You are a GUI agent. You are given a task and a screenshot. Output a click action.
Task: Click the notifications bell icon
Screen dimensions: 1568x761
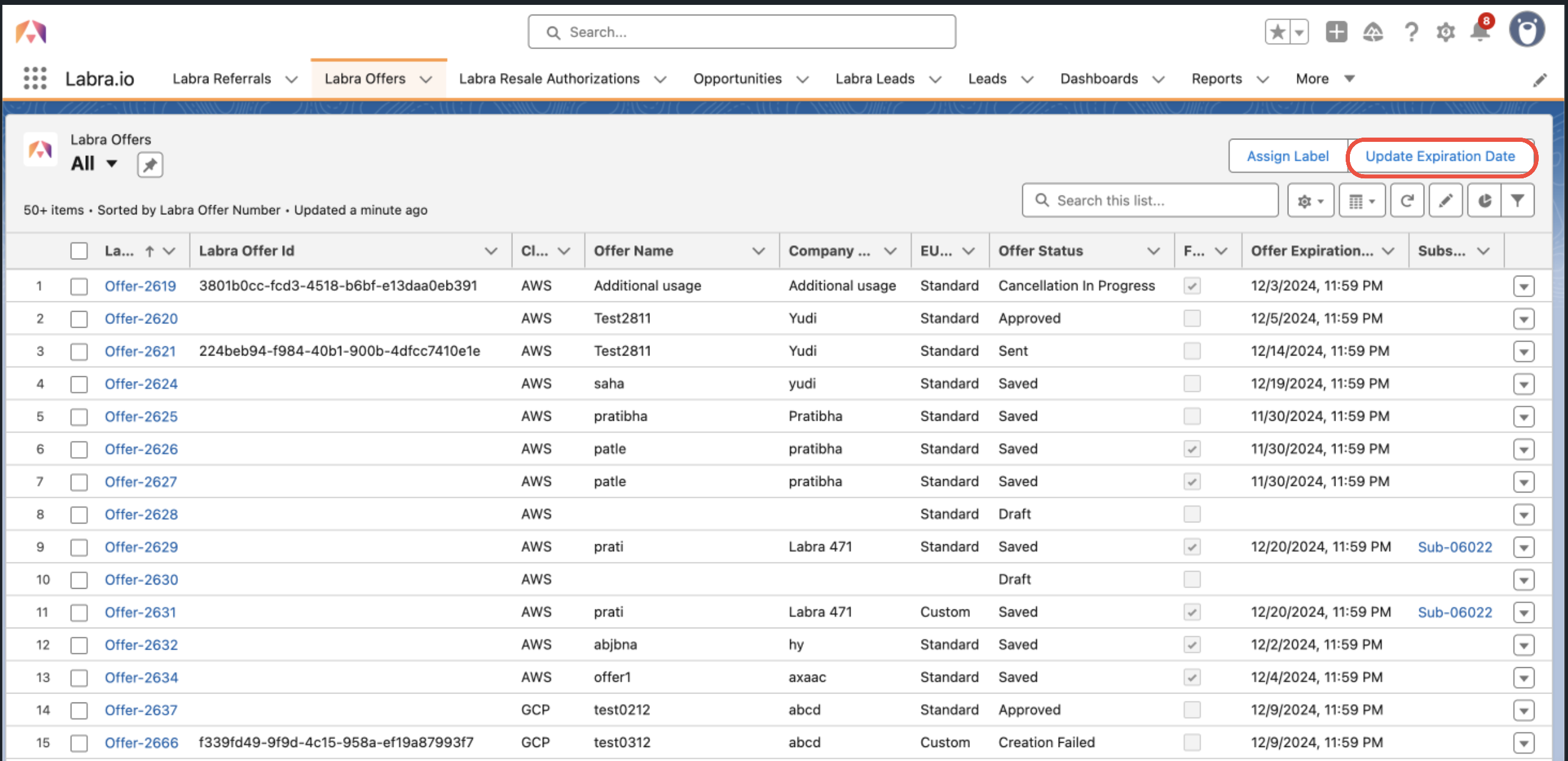pos(1480,32)
